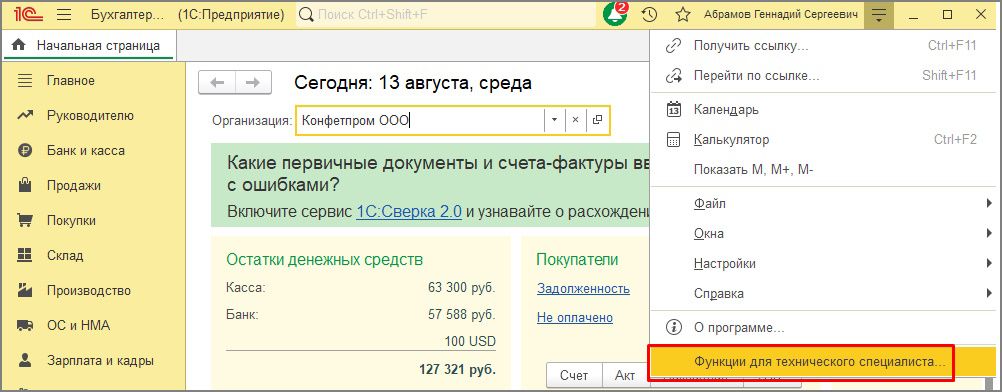1002x392 pixels.
Task: Click the calendar icon in menu
Action: tap(674, 109)
